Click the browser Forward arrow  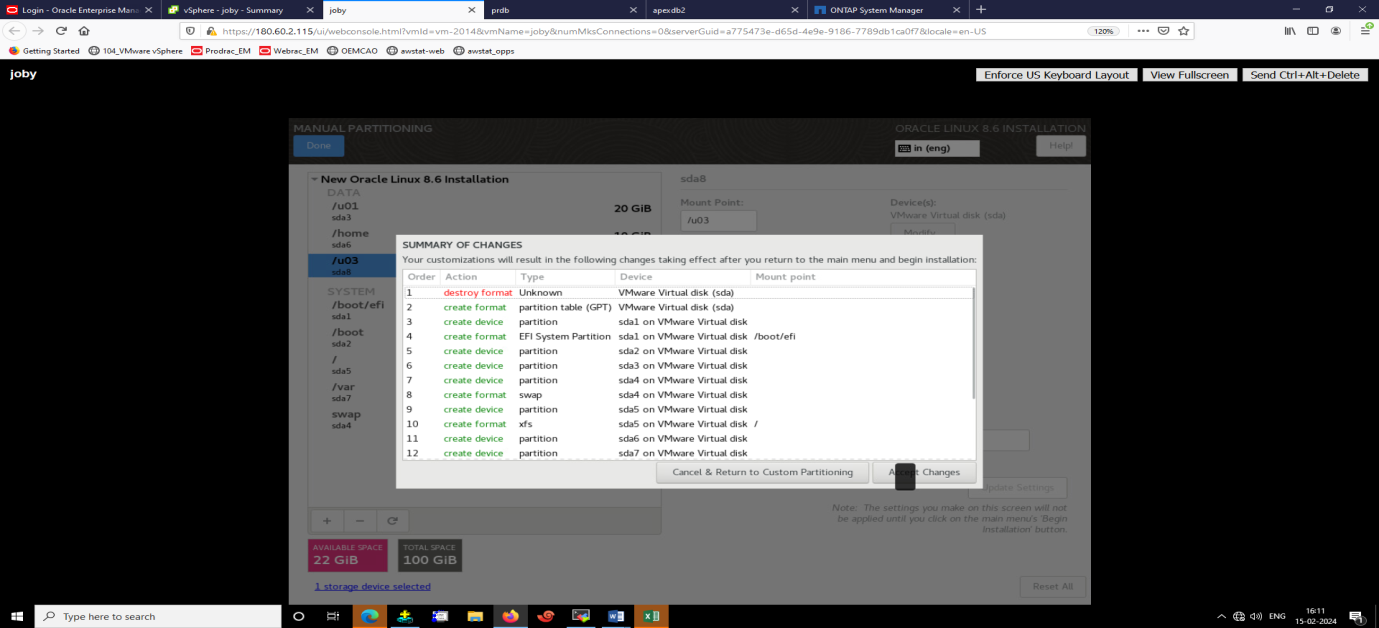coord(38,31)
